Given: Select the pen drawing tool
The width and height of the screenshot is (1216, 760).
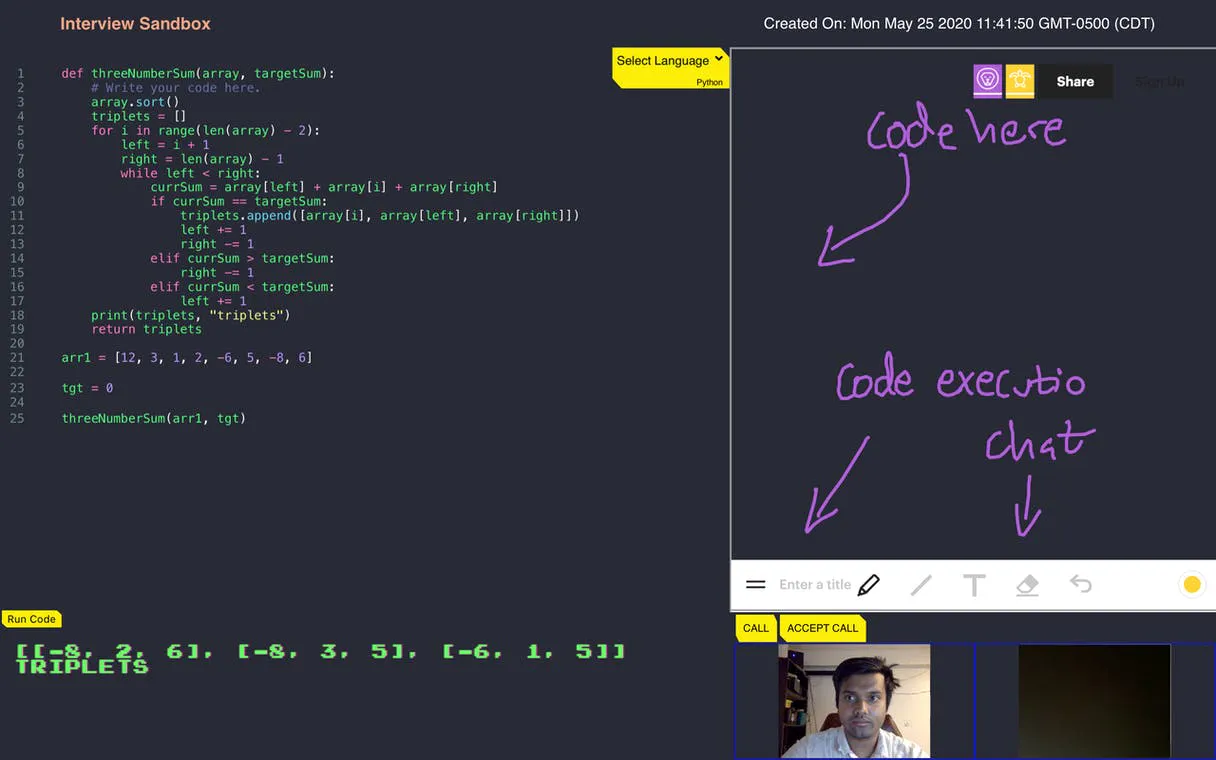Looking at the screenshot, I should 868,585.
